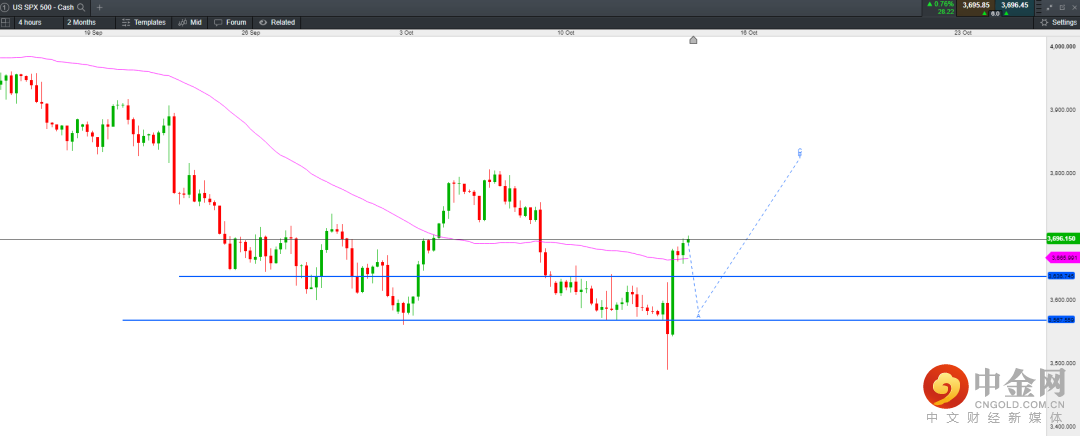
Task: Click the projection arrow endpoint handle
Action: tap(800, 153)
